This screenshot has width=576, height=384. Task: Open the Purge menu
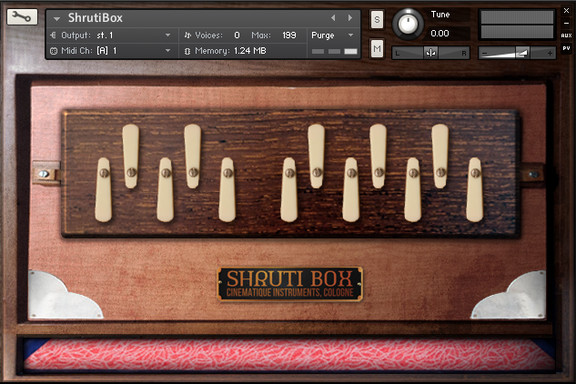333,35
